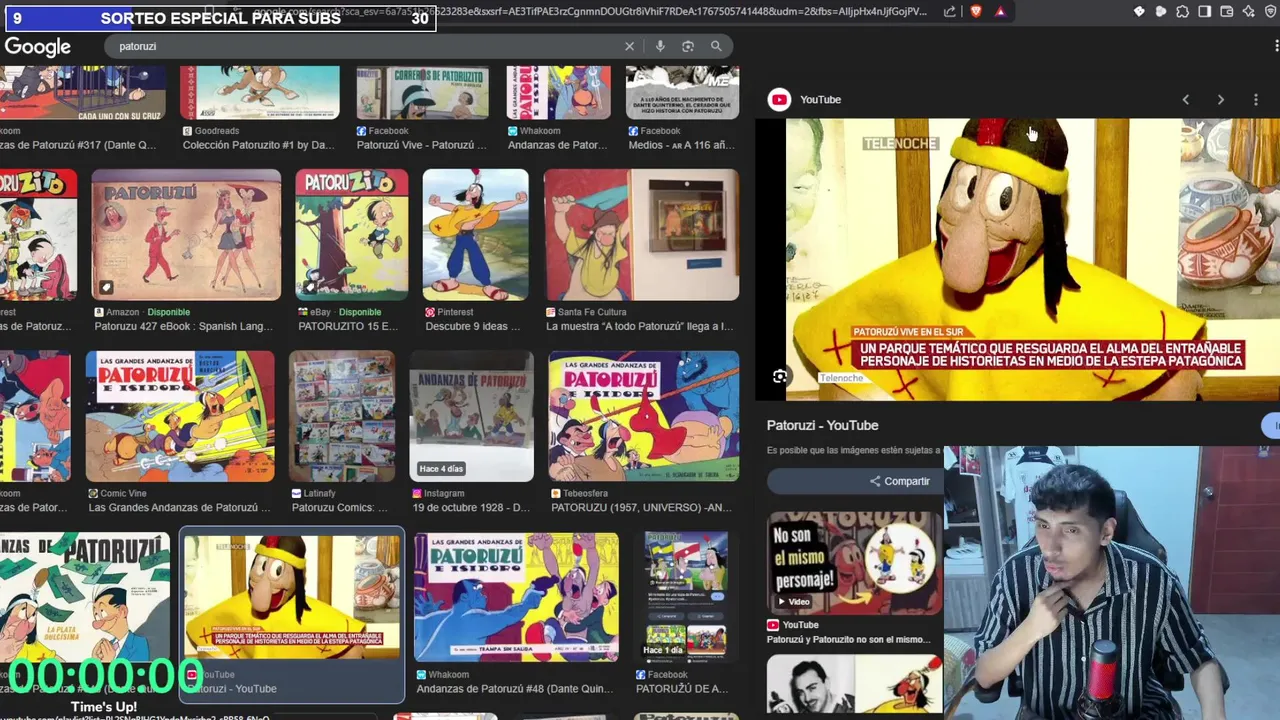Open the Pinterest 'Descubre 9 ideas' thumbnail
This screenshot has height=720, width=1280.
475,235
